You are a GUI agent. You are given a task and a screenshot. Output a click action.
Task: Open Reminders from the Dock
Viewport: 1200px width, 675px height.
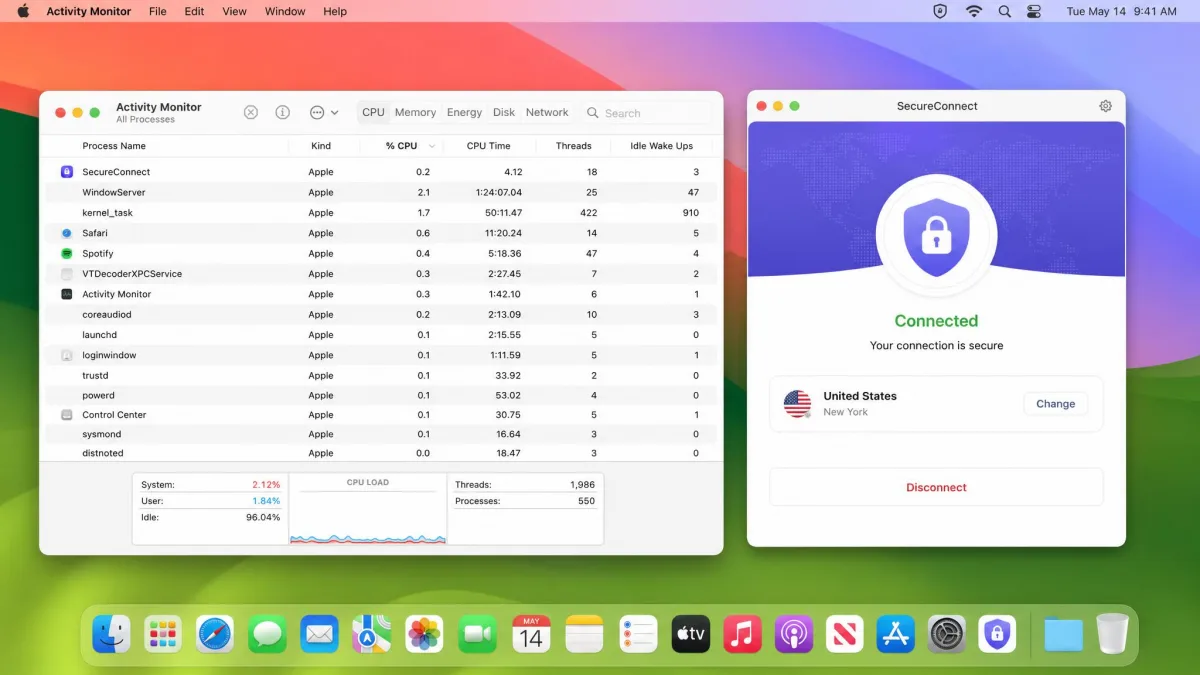[638, 634]
